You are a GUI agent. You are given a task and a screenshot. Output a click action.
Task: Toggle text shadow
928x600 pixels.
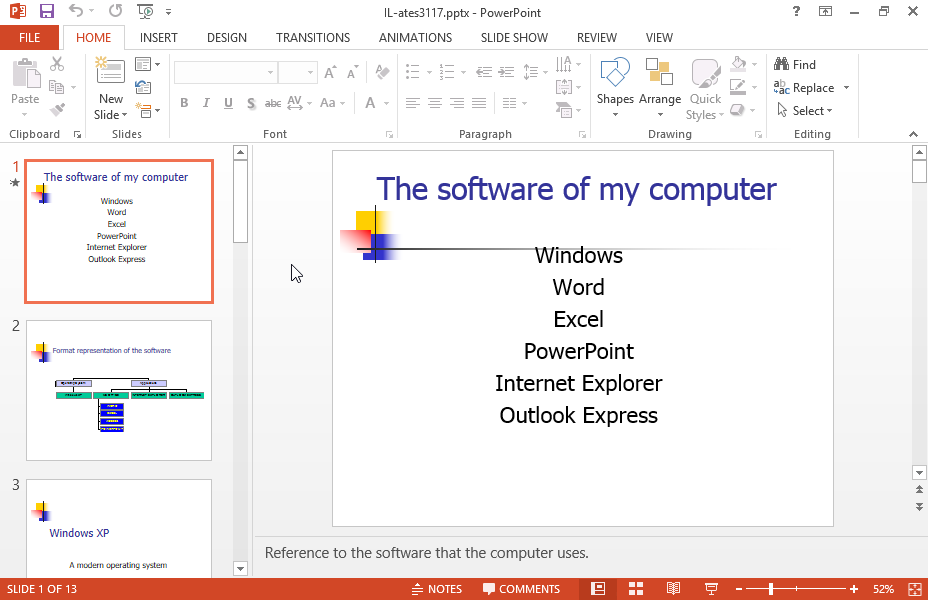tap(251, 103)
